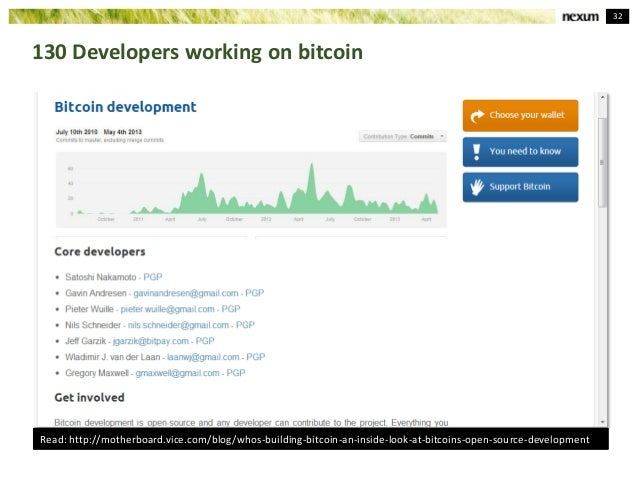Click nils.schneider@gmail.com email link

(178, 325)
